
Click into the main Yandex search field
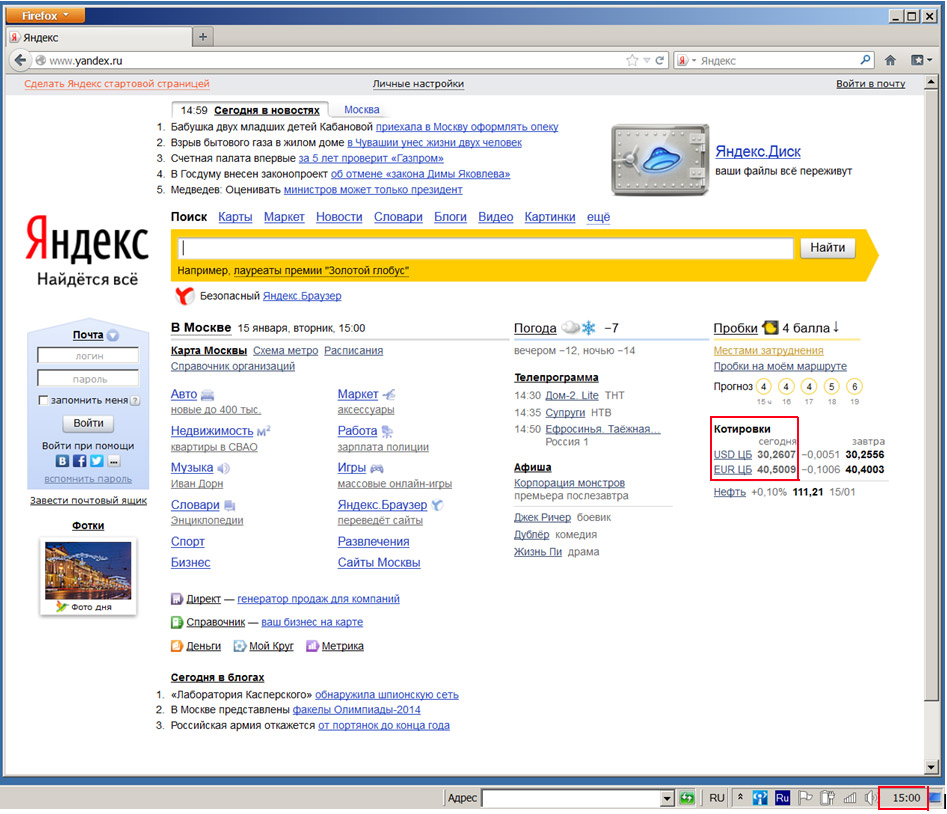point(486,248)
